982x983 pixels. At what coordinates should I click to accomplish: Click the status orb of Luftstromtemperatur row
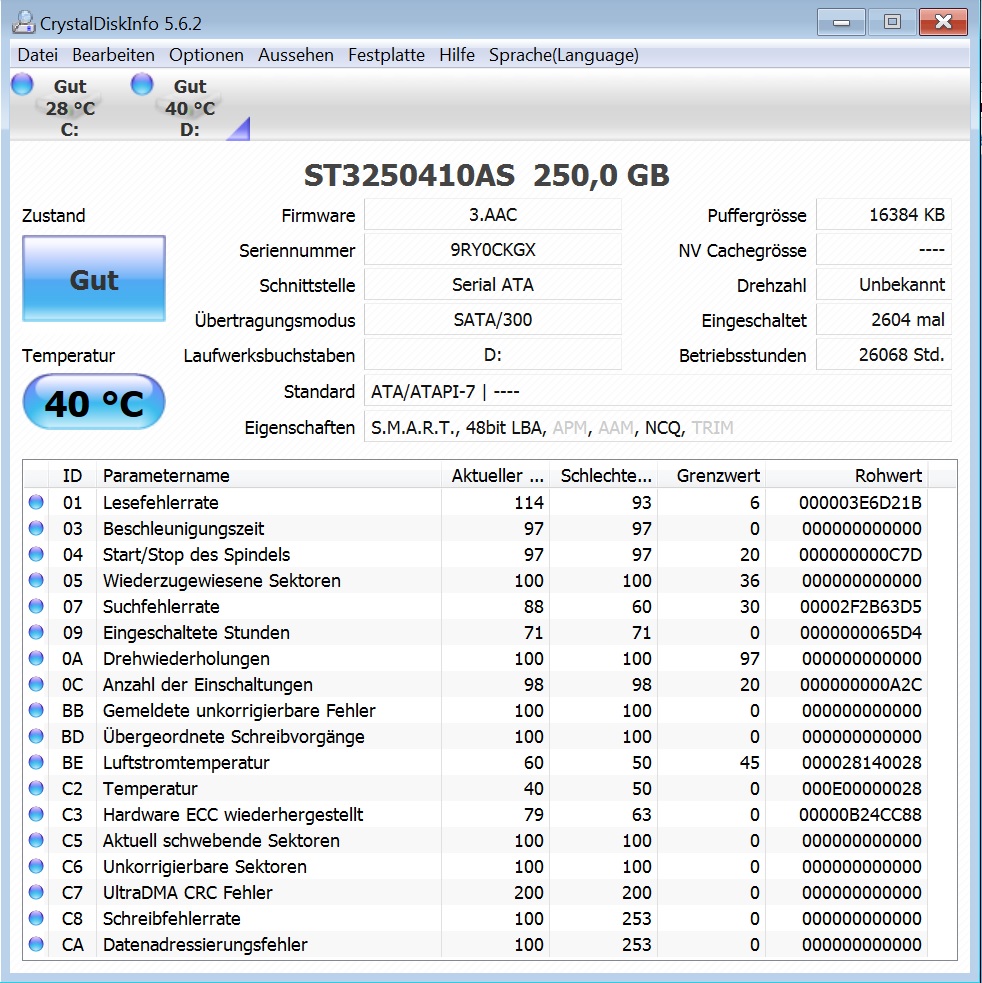(x=36, y=762)
